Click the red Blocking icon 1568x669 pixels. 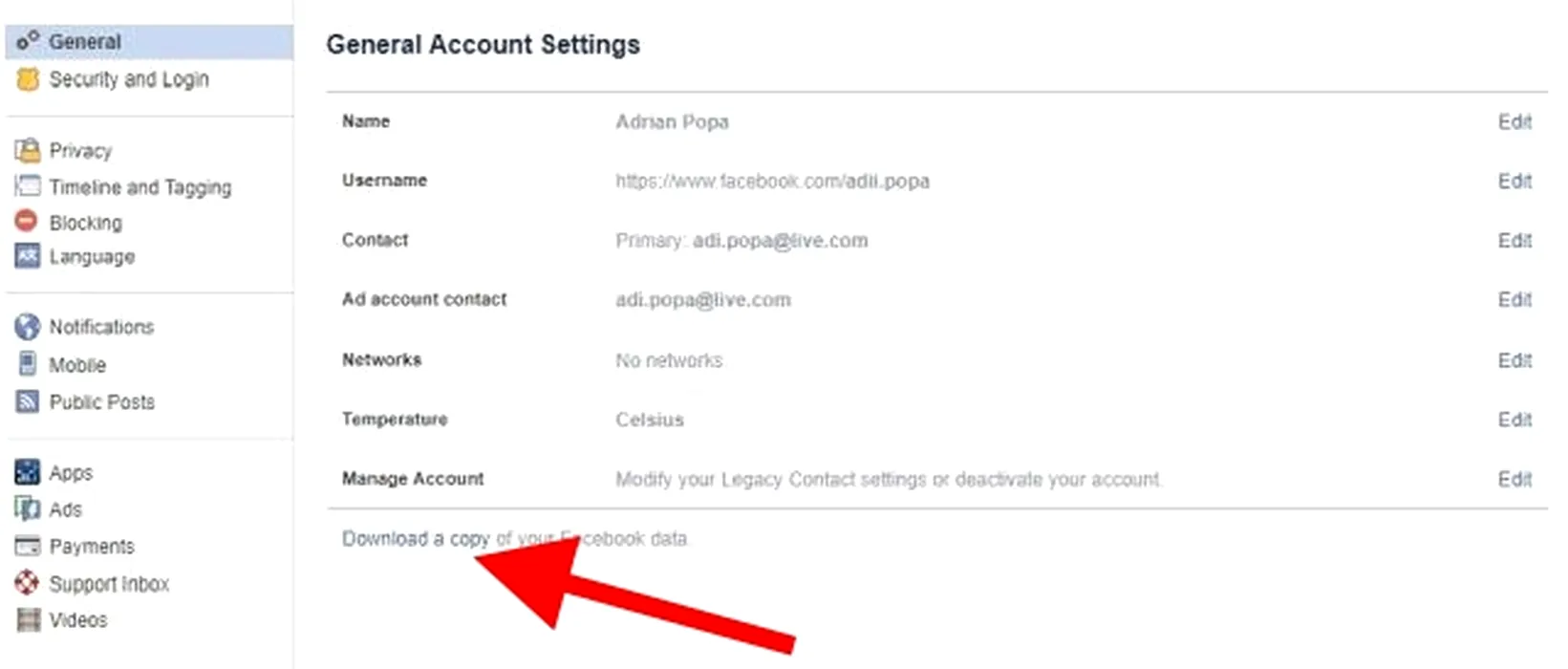click(27, 222)
